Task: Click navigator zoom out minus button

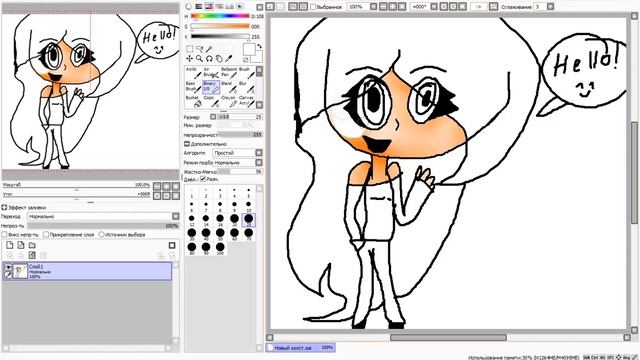Action: [157, 186]
